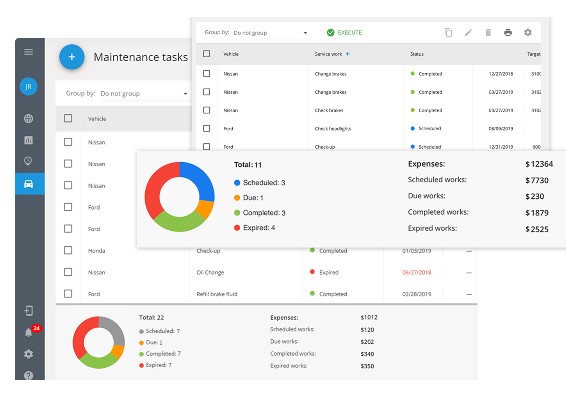The height and width of the screenshot is (399, 566).
Task: Click the 'Completed: 3' legend entry
Action: pyautogui.click(x=260, y=213)
